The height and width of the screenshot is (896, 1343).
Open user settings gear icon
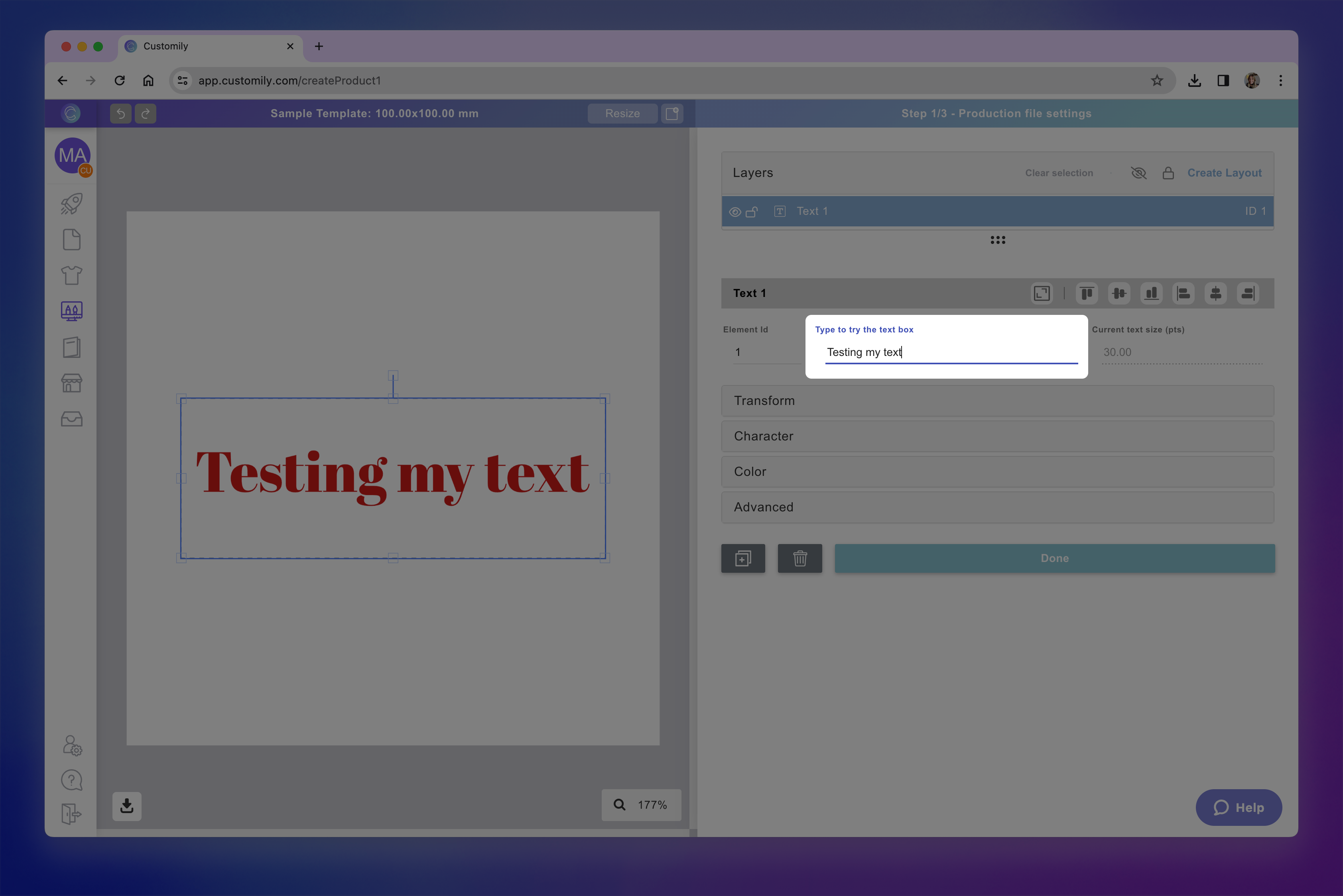pos(71,745)
